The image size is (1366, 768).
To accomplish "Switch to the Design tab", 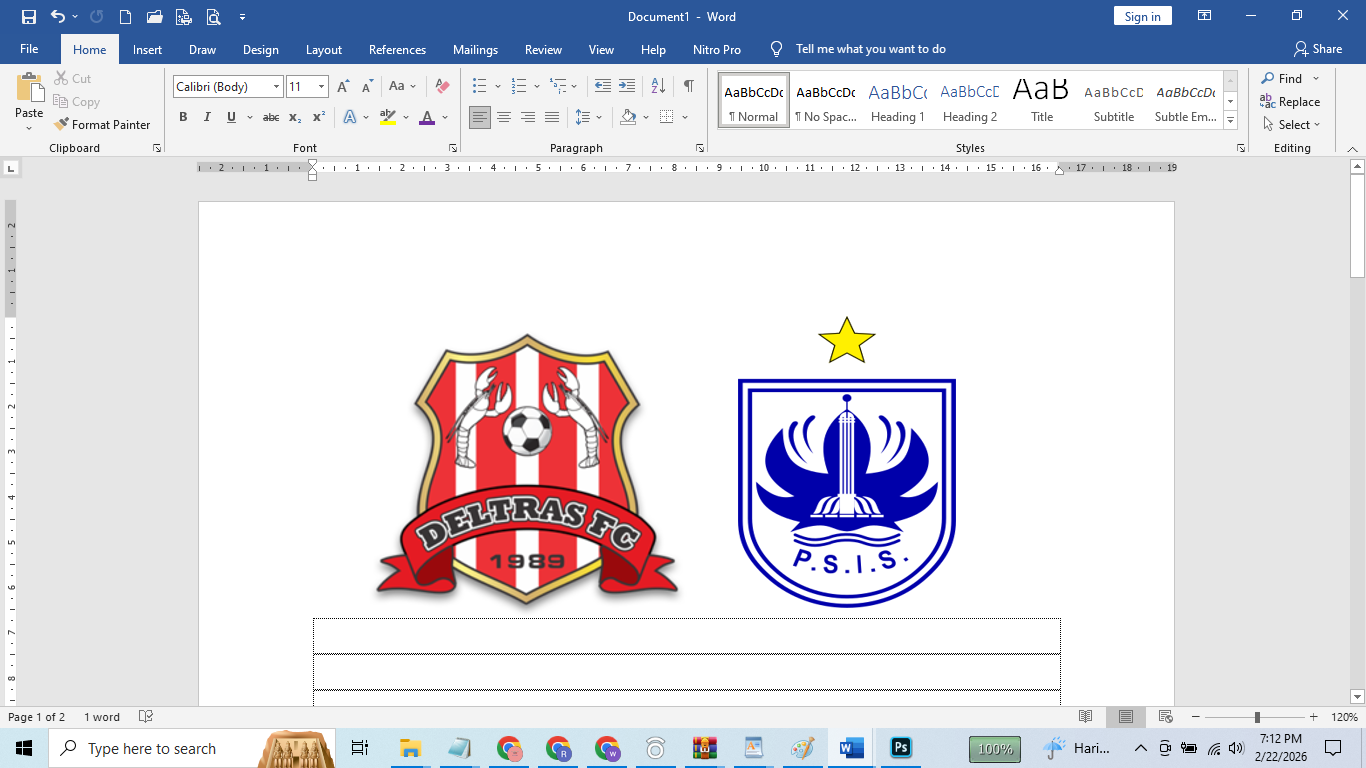I will [x=261, y=49].
